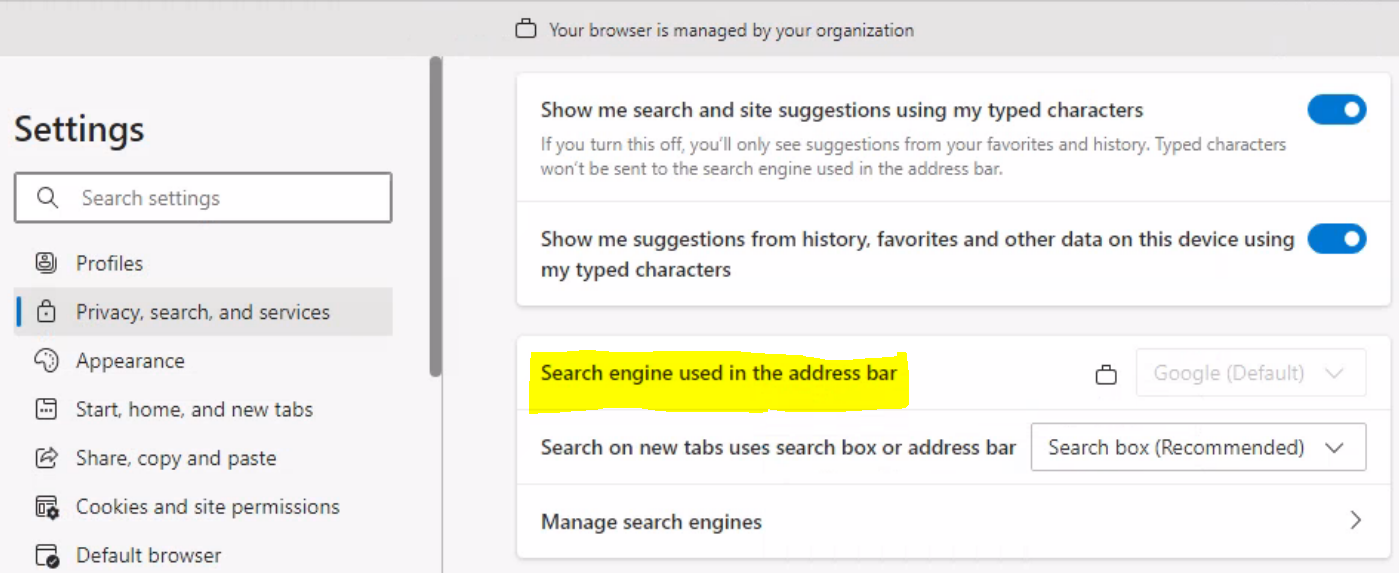Turn off search and site suggestions toggle
1399x573 pixels.
pyautogui.click(x=1336, y=110)
